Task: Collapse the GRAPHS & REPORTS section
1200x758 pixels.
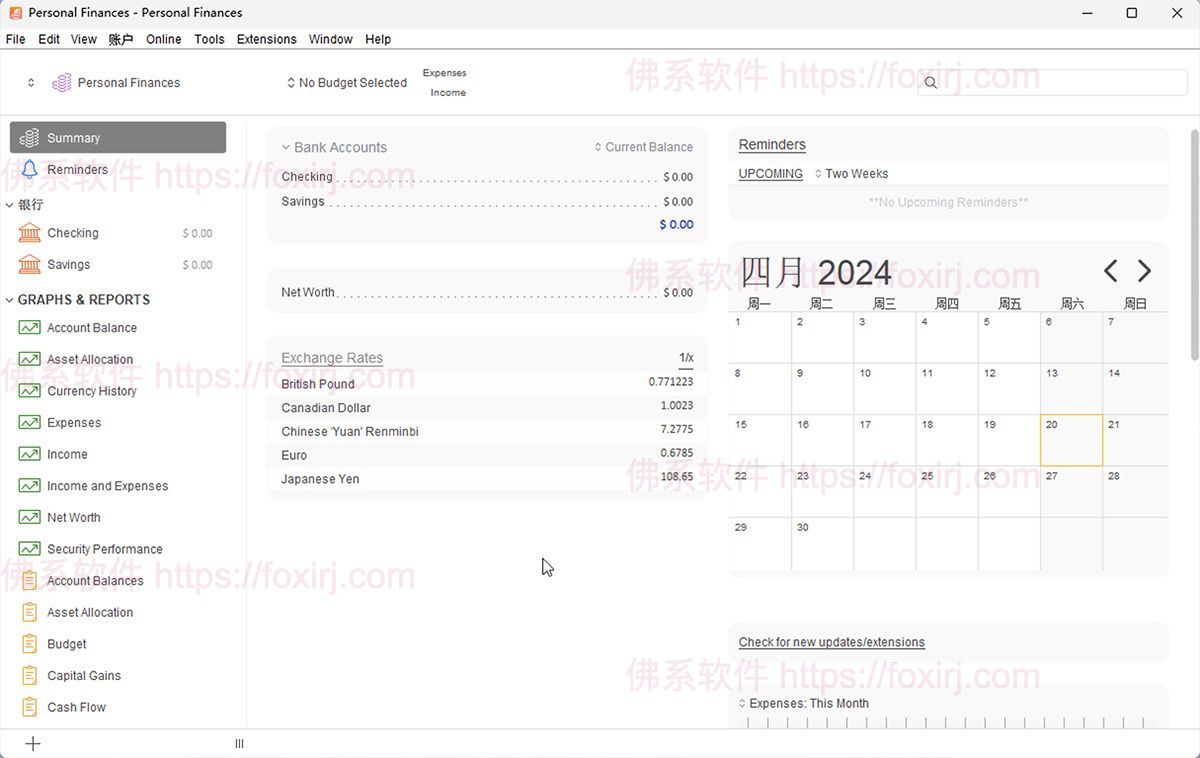Action: click(12, 299)
